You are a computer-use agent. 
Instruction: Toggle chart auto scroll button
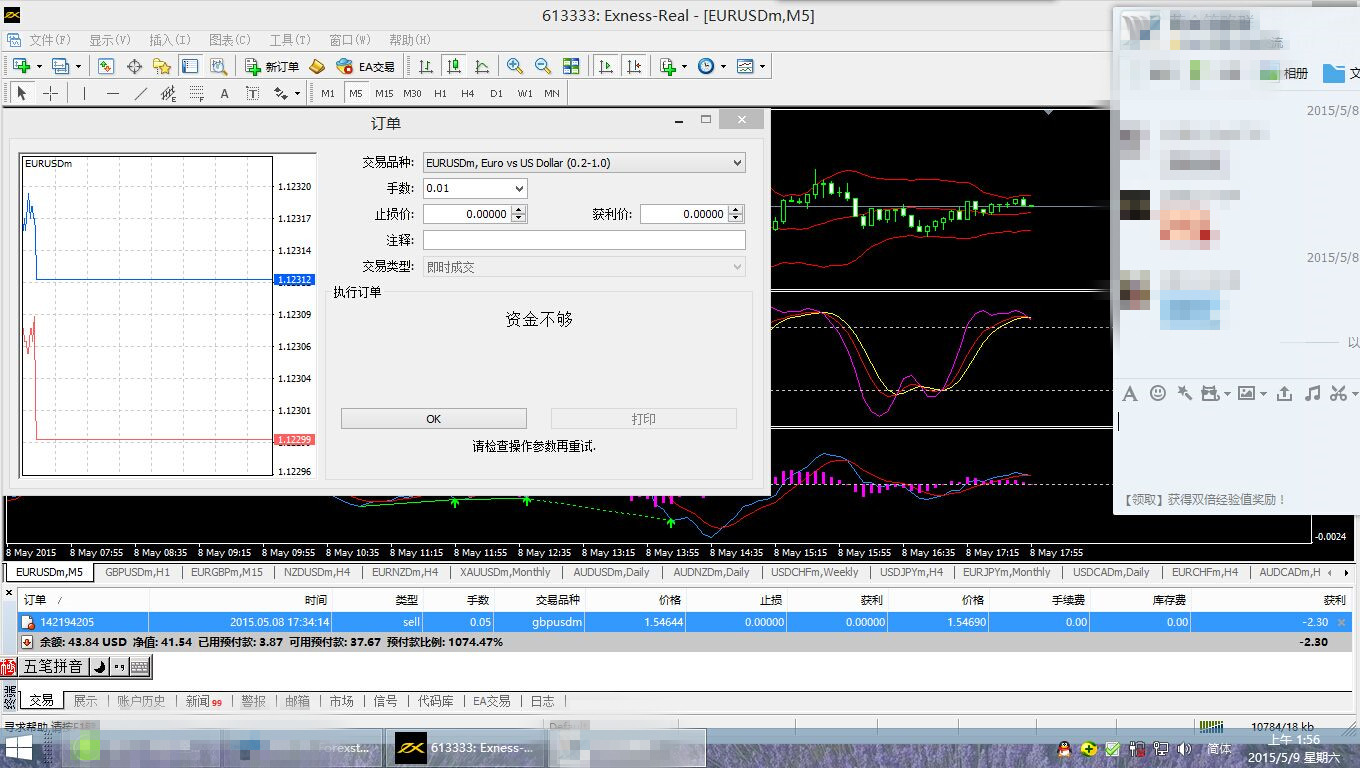click(605, 67)
